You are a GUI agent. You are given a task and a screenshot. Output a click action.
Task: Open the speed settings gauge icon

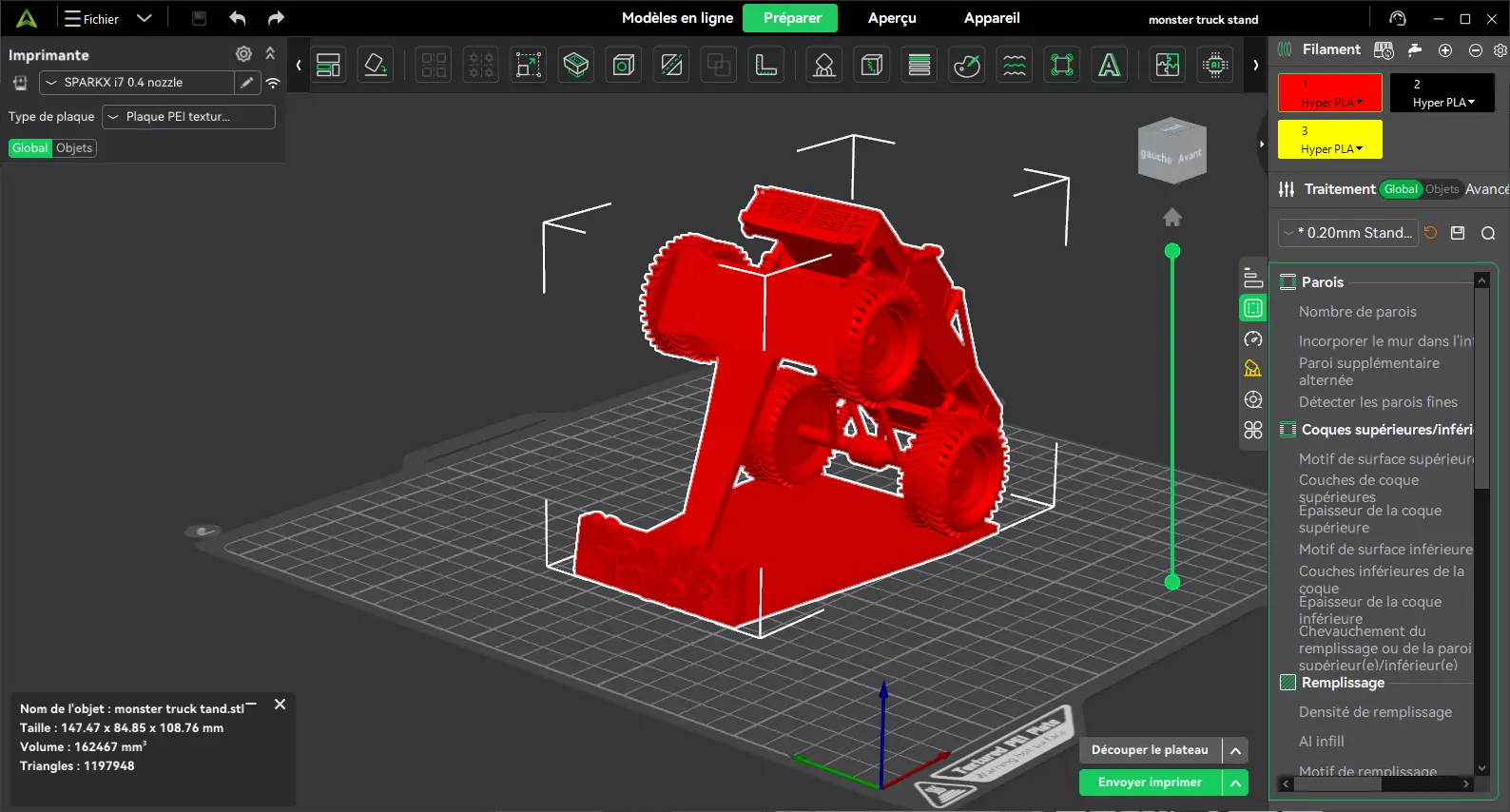click(1253, 338)
